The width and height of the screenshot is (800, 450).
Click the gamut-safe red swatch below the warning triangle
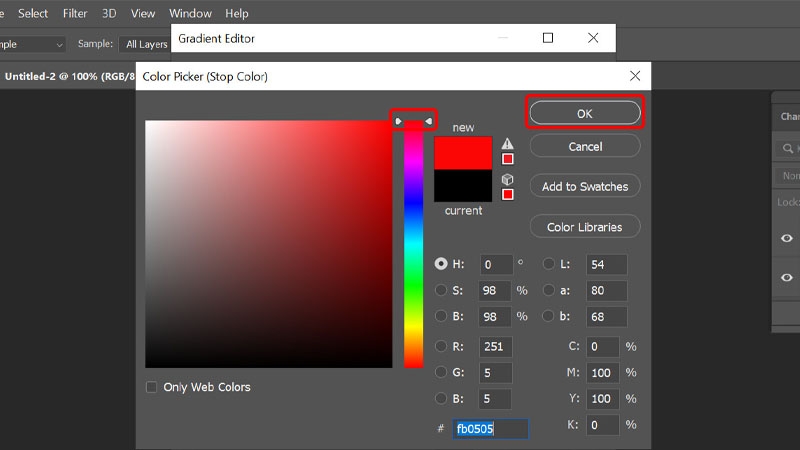point(507,159)
